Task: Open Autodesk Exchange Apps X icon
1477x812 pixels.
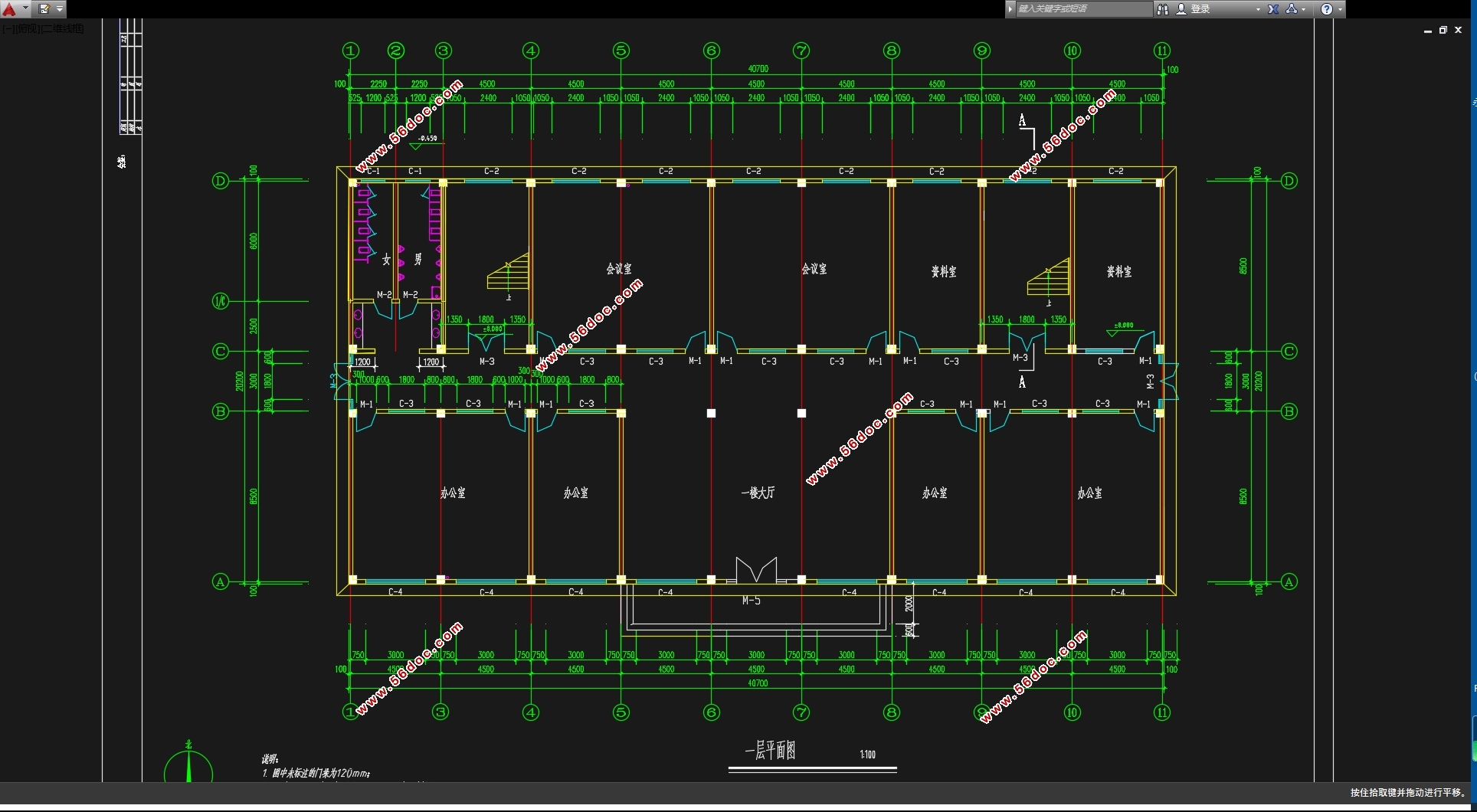Action: (x=1273, y=9)
